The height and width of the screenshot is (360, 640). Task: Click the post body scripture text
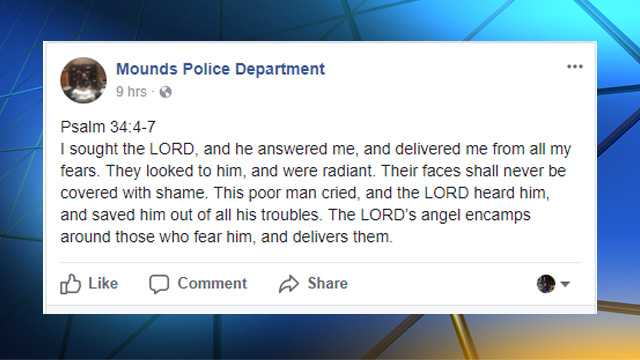(x=316, y=193)
